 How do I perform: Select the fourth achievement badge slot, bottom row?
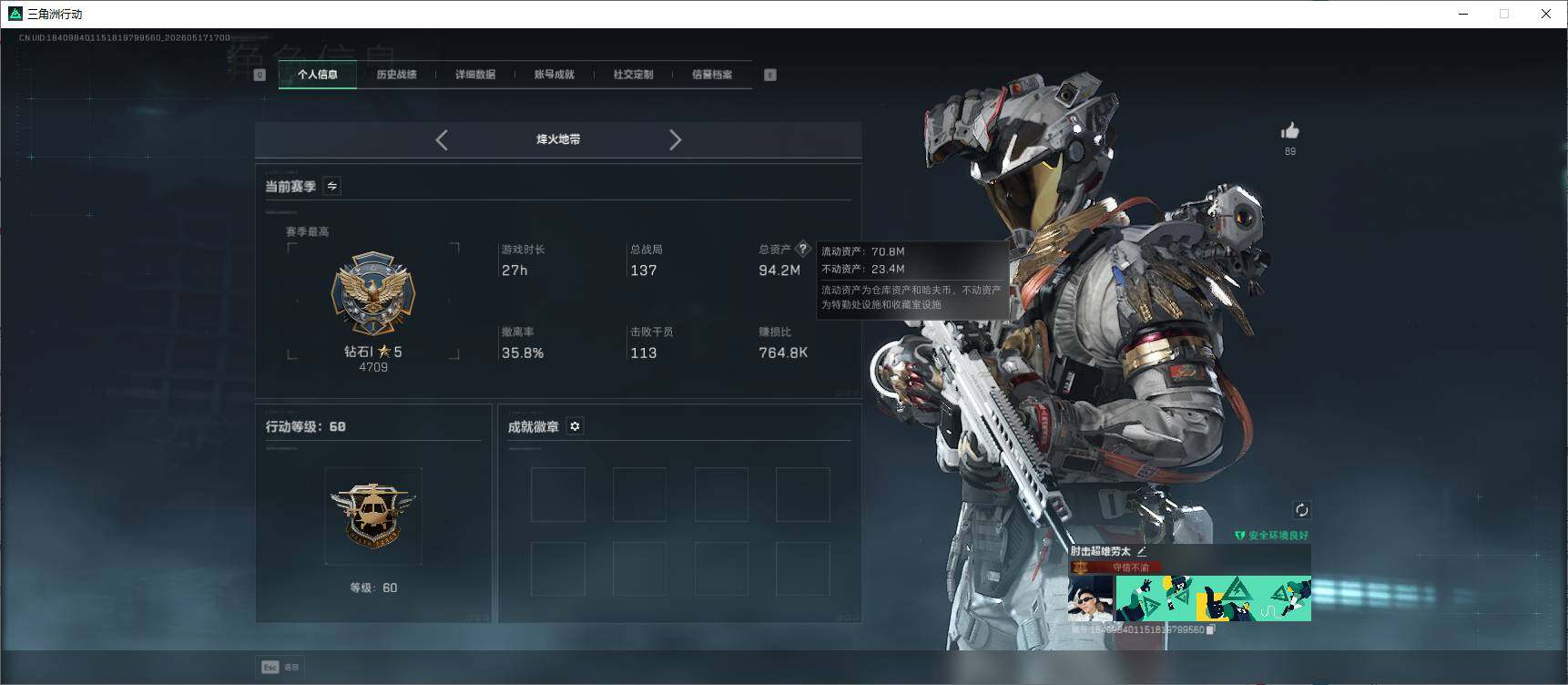[x=803, y=569]
